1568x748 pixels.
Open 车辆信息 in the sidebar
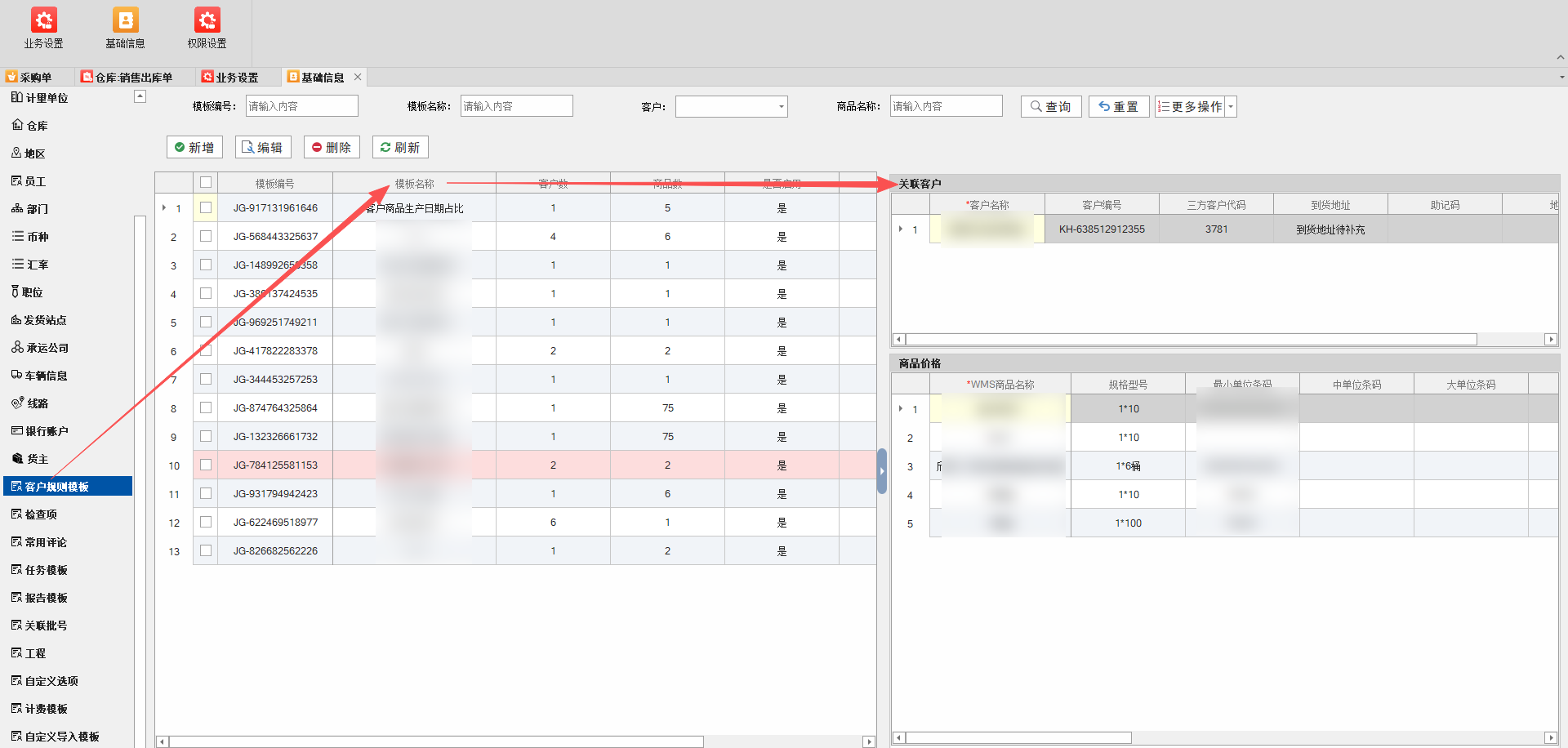tap(46, 376)
